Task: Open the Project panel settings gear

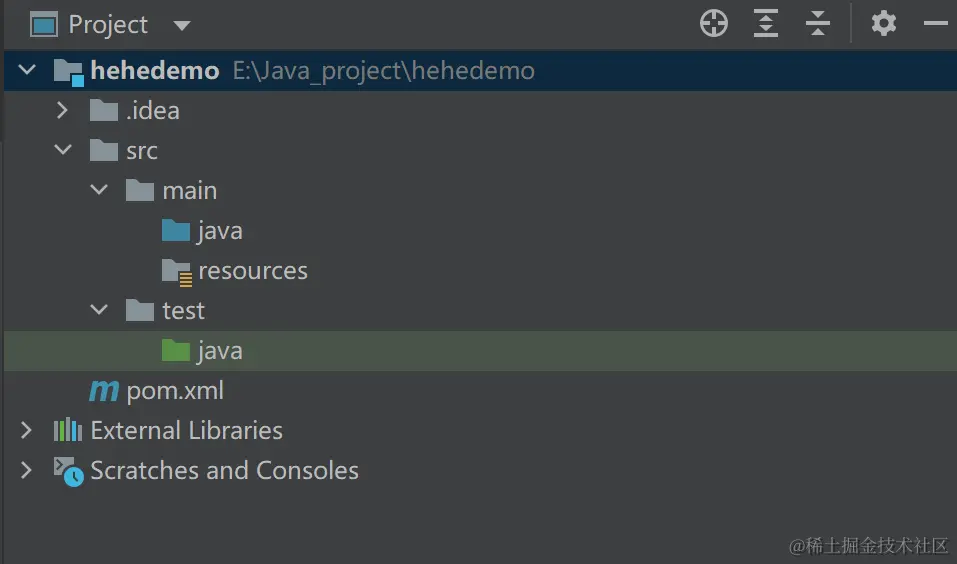Action: tap(884, 24)
